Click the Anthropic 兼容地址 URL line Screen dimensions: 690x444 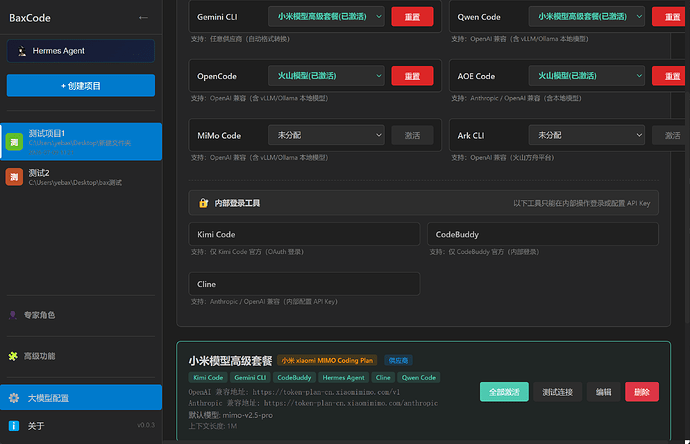point(313,403)
